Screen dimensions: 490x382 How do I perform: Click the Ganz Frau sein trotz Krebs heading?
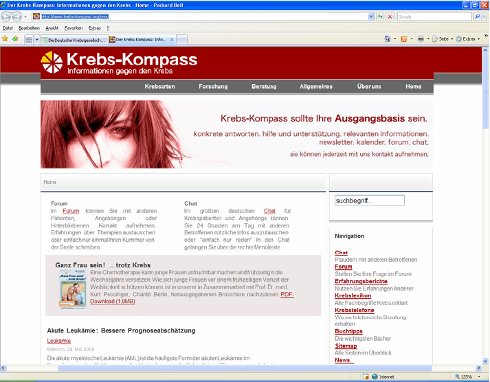[x=103, y=265]
